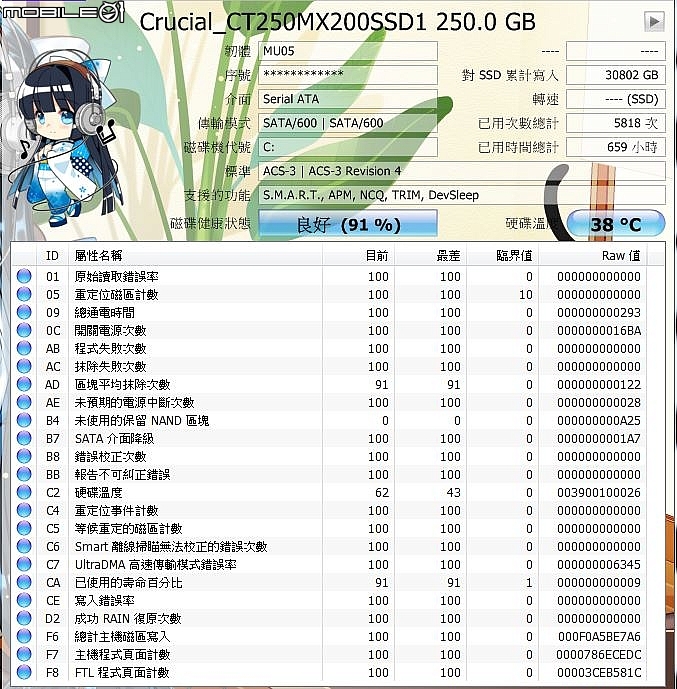
Task: Click raw value 00003CEB581C
Action: click(599, 672)
